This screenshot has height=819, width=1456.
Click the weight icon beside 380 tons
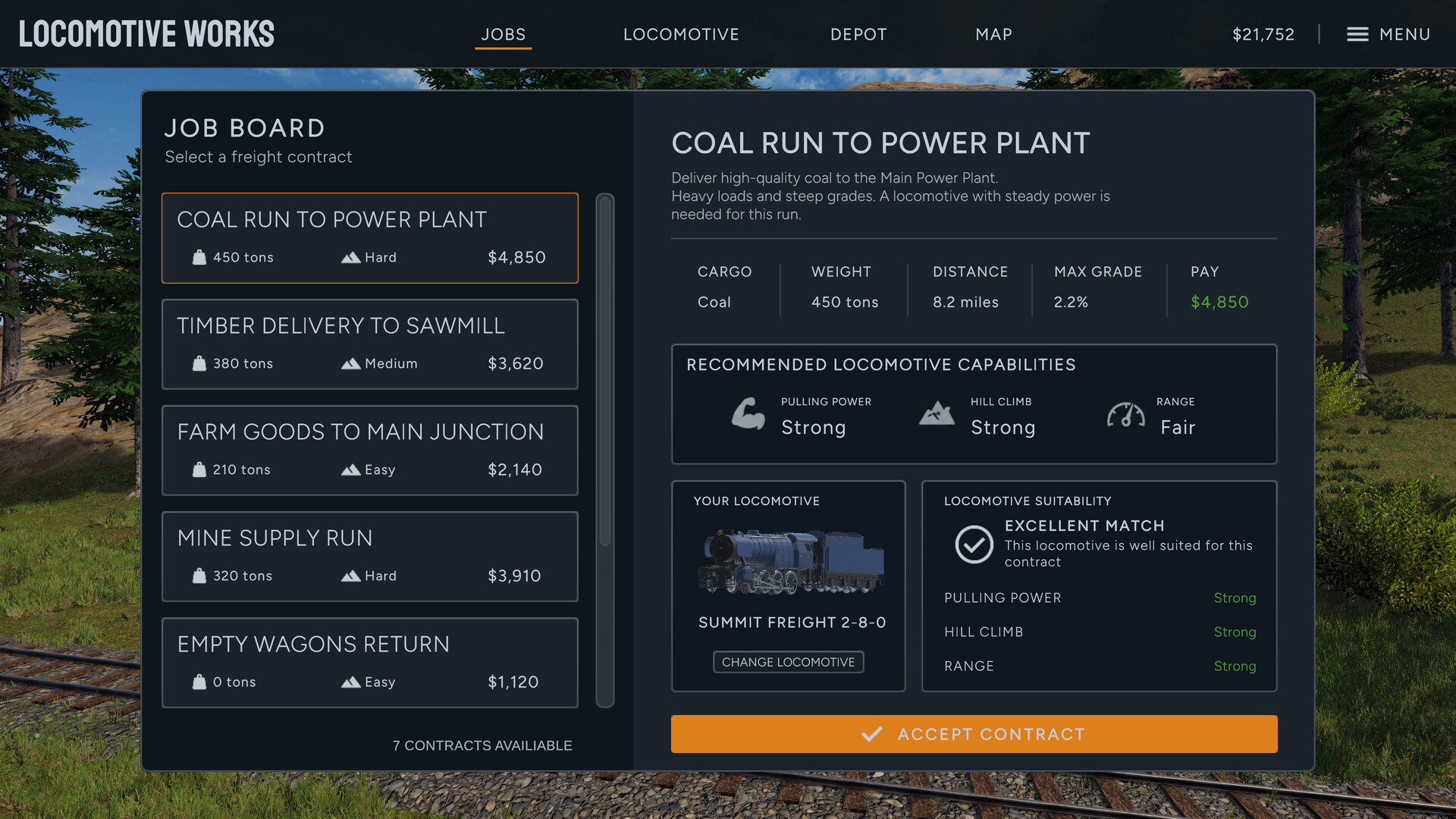coord(199,363)
